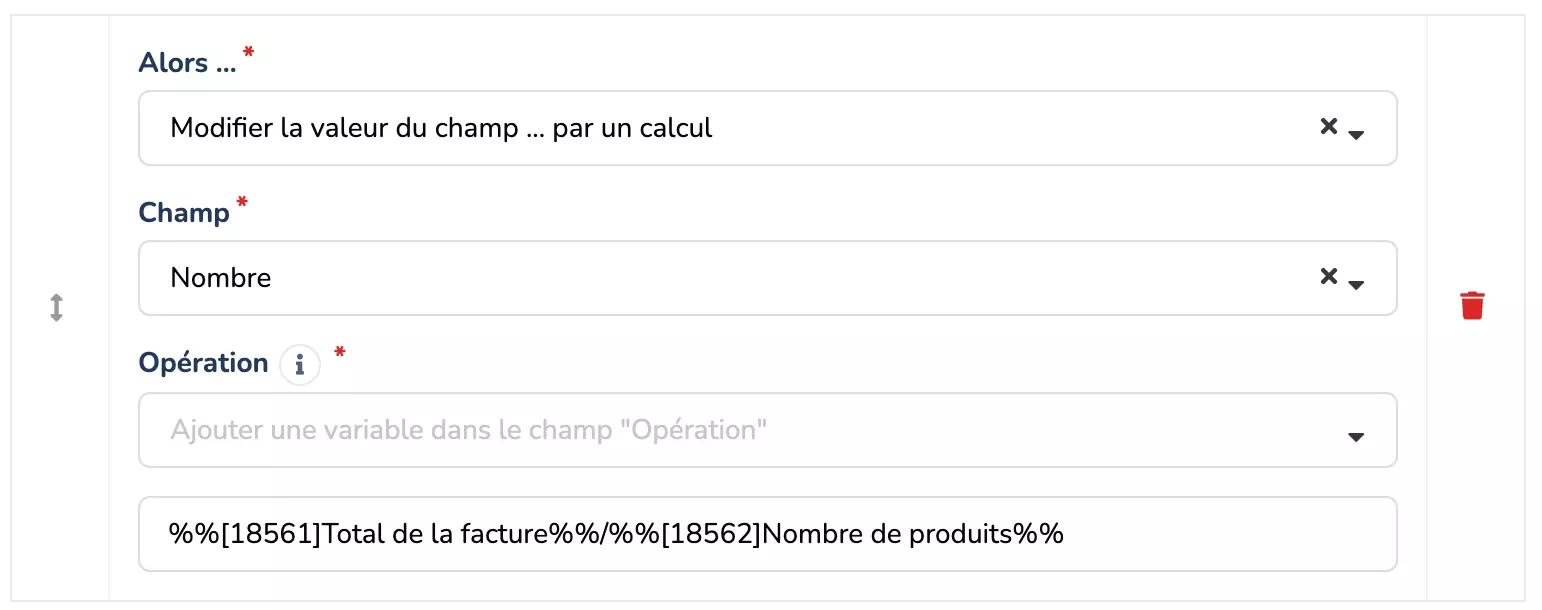Click the drag handle to reorder the action
The height and width of the screenshot is (610, 1542).
click(57, 307)
